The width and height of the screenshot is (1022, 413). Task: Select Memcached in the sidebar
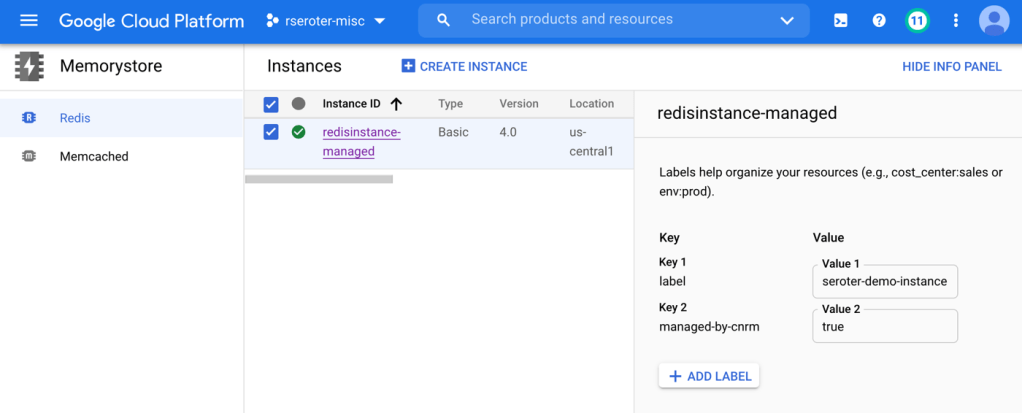(94, 156)
